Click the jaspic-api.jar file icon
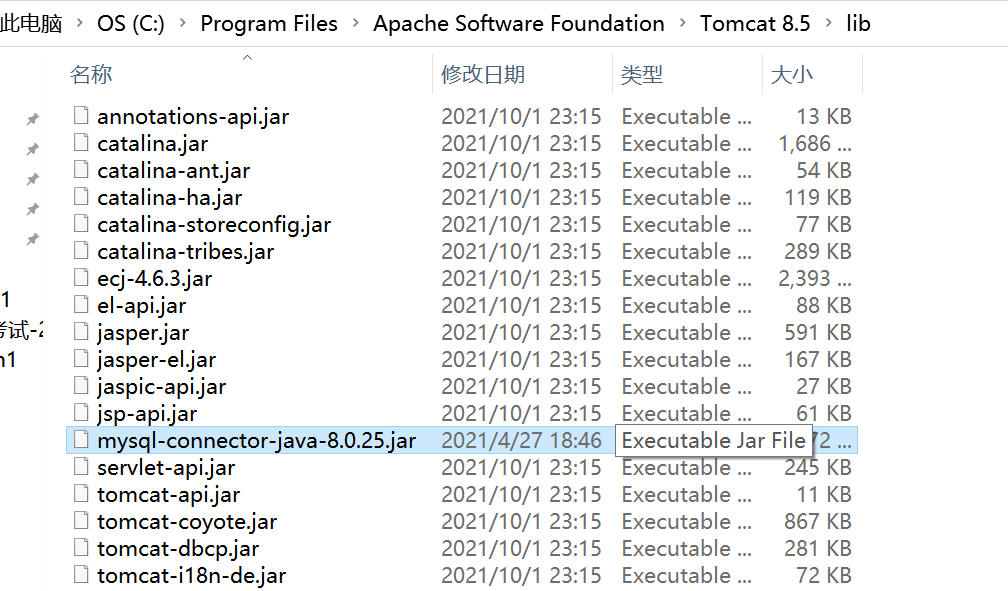 coord(81,386)
